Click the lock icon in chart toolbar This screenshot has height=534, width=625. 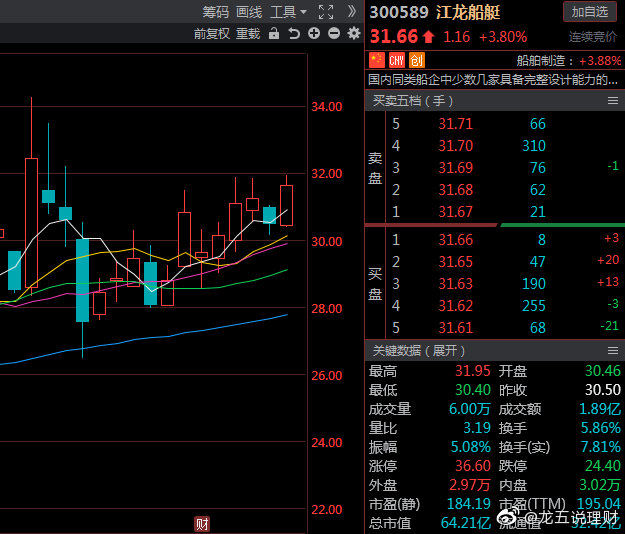point(275,34)
